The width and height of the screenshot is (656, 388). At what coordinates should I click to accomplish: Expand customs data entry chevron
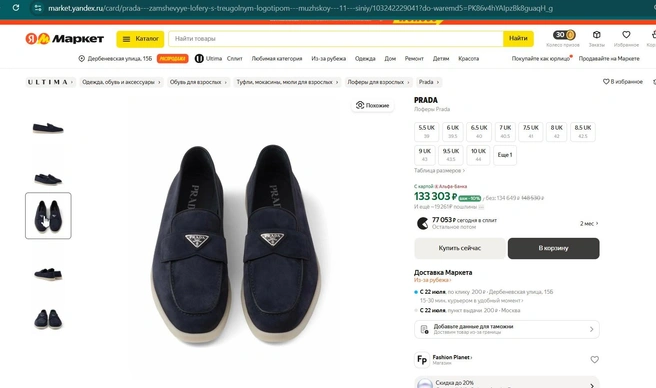591,329
